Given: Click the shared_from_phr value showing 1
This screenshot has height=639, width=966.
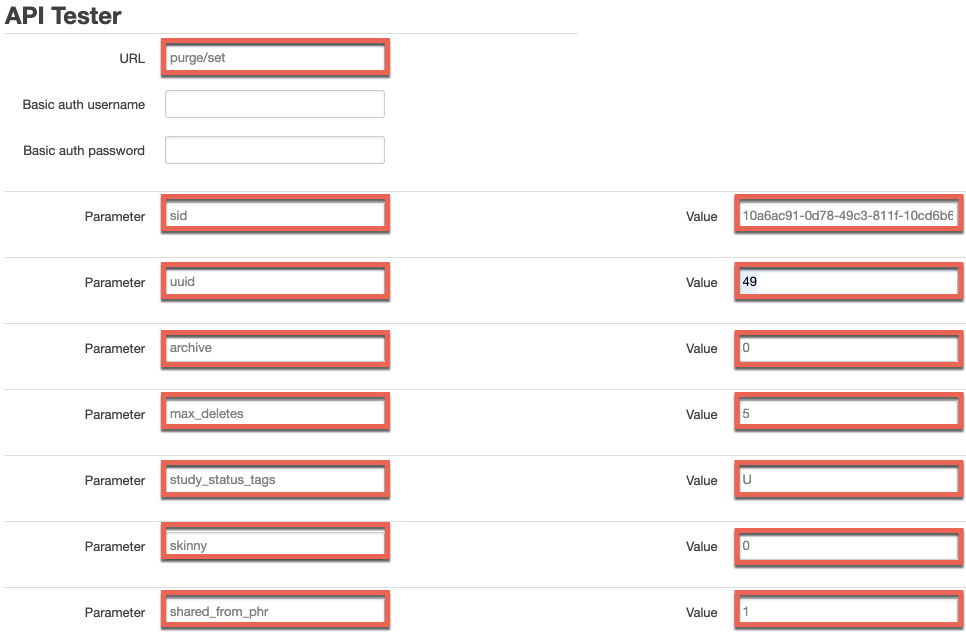Looking at the screenshot, I should pyautogui.click(x=848, y=611).
